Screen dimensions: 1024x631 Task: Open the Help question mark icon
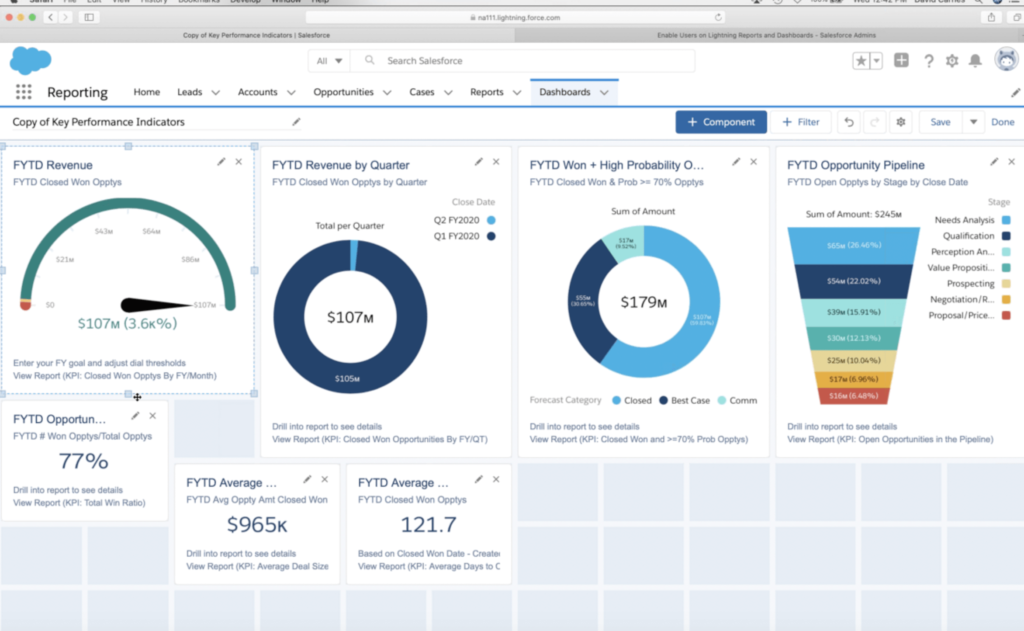click(928, 61)
